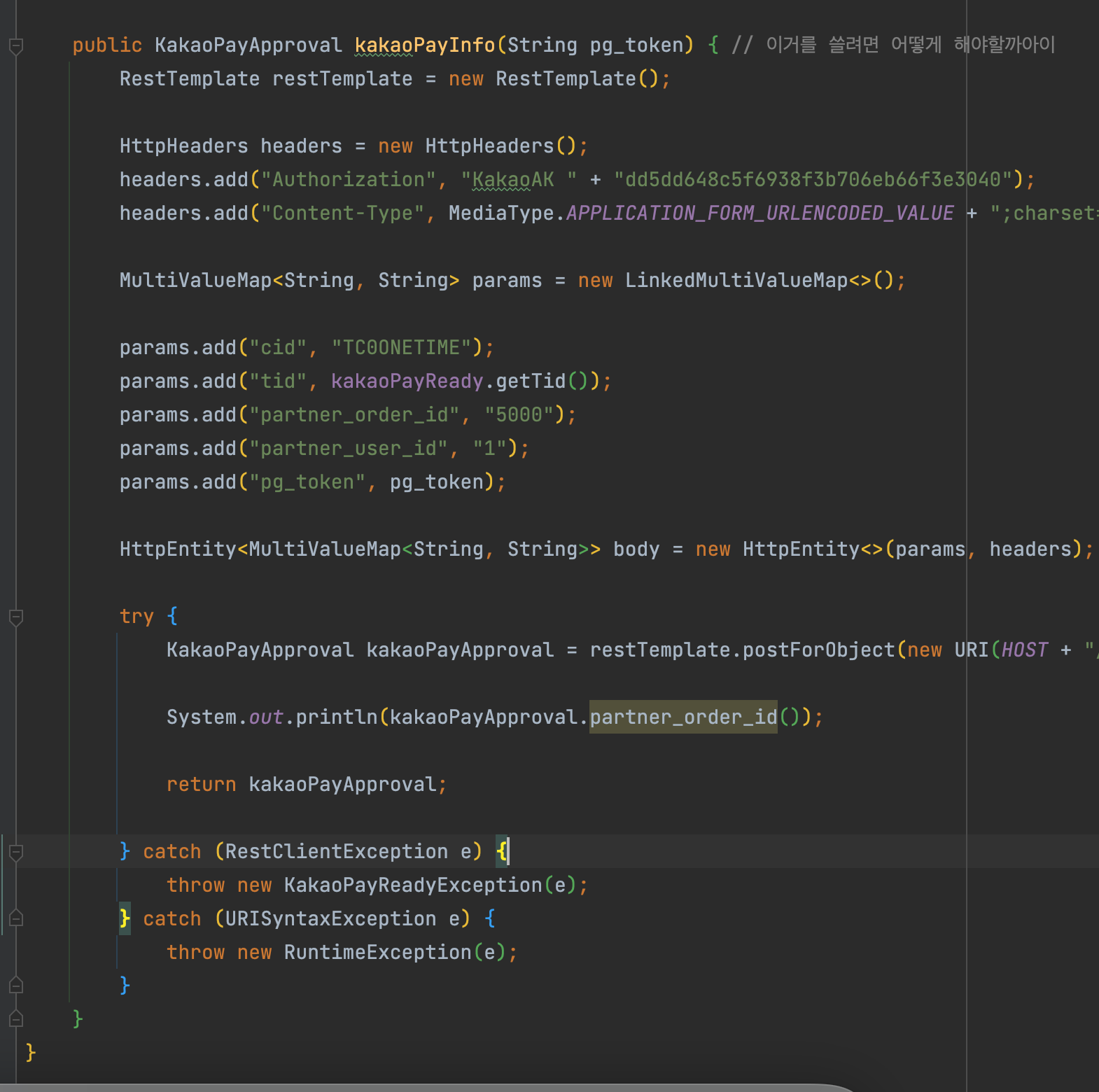Click the return keyword
Viewport: 1099px width, 1092px height.
(202, 784)
